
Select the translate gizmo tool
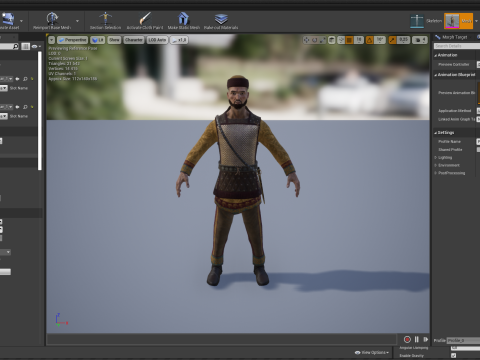306,40
